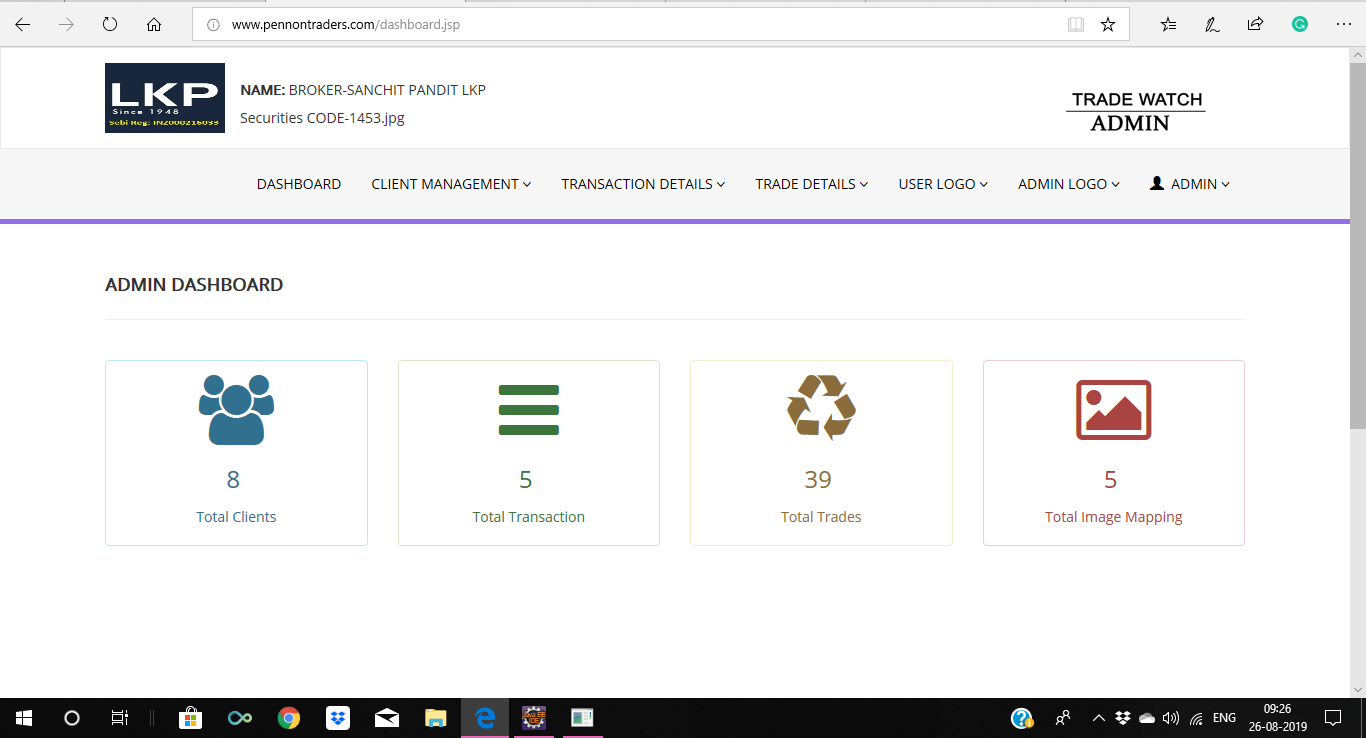Open the Admin user dropdown
Image resolution: width=1366 pixels, height=738 pixels.
[x=1190, y=184]
